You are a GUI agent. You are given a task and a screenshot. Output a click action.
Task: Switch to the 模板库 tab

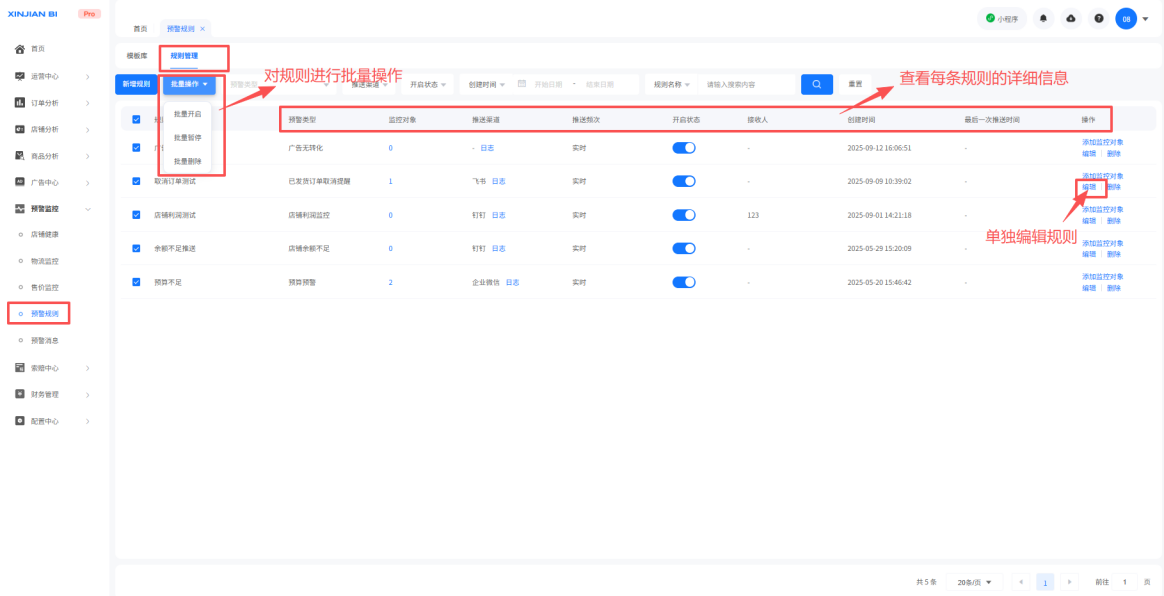pyautogui.click(x=137, y=56)
